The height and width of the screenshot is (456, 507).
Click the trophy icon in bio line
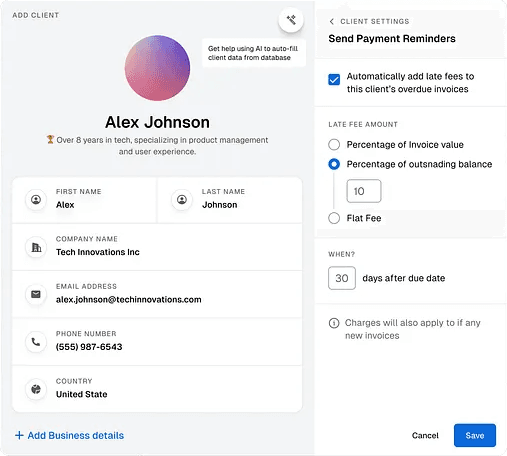50,139
